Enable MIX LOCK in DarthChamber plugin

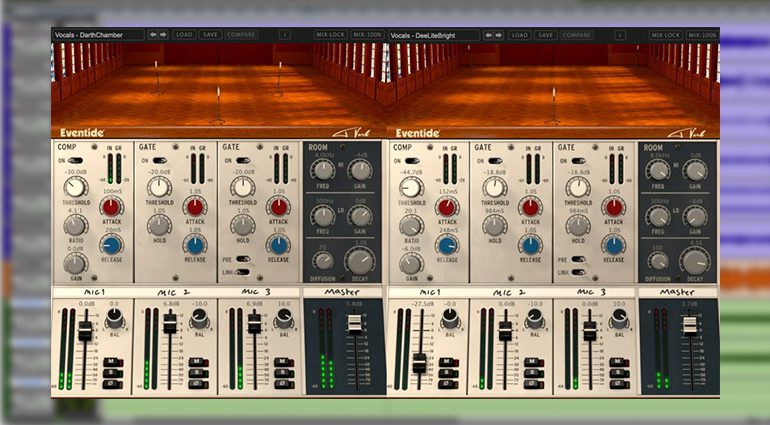331,35
